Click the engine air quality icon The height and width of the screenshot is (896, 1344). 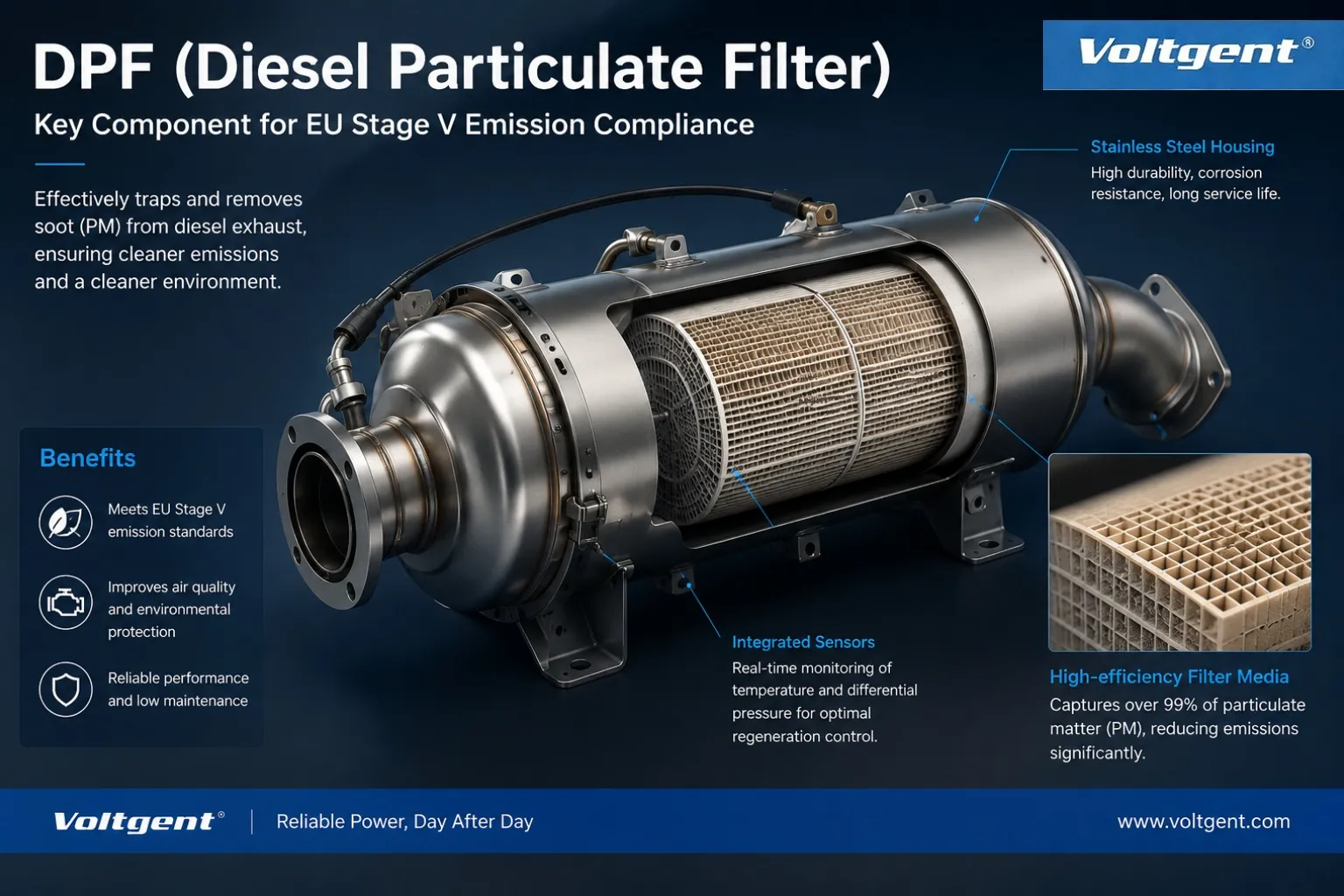(66, 602)
